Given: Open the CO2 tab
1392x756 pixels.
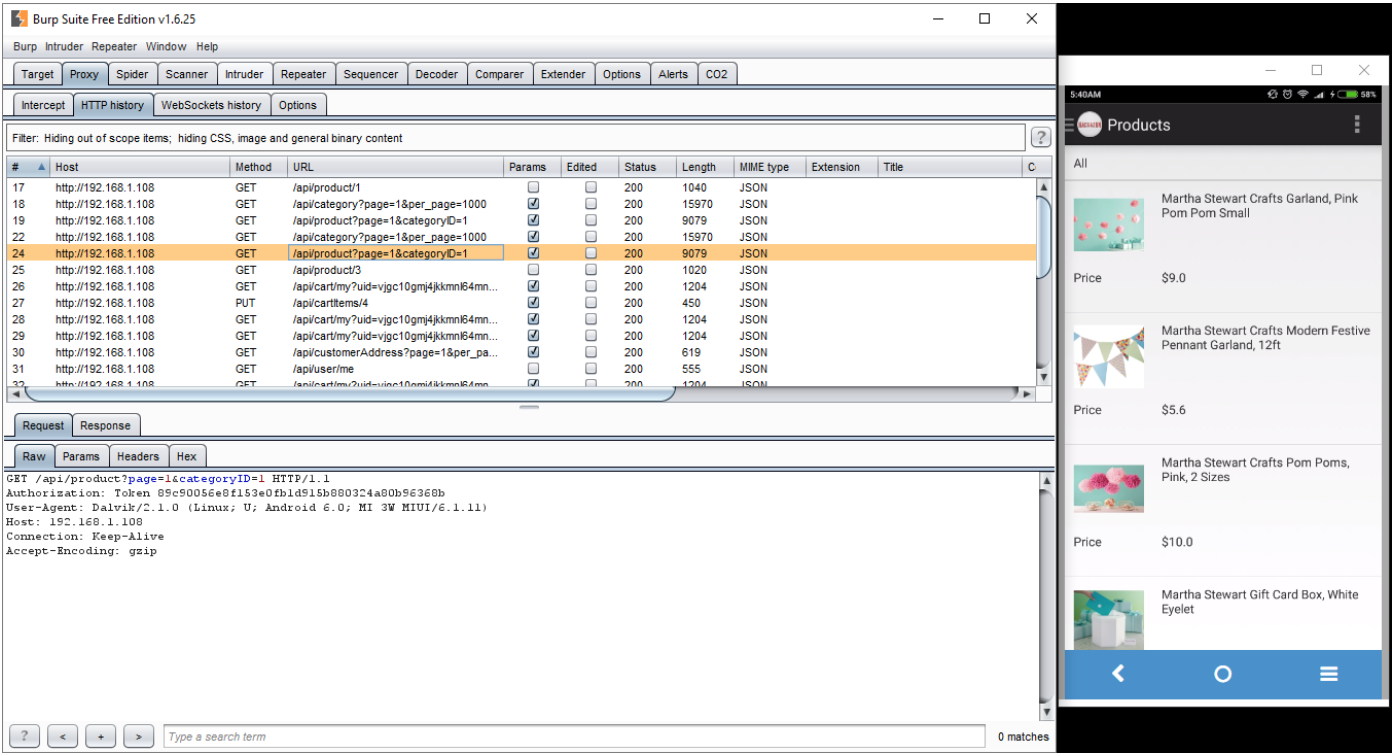Looking at the screenshot, I should (717, 74).
